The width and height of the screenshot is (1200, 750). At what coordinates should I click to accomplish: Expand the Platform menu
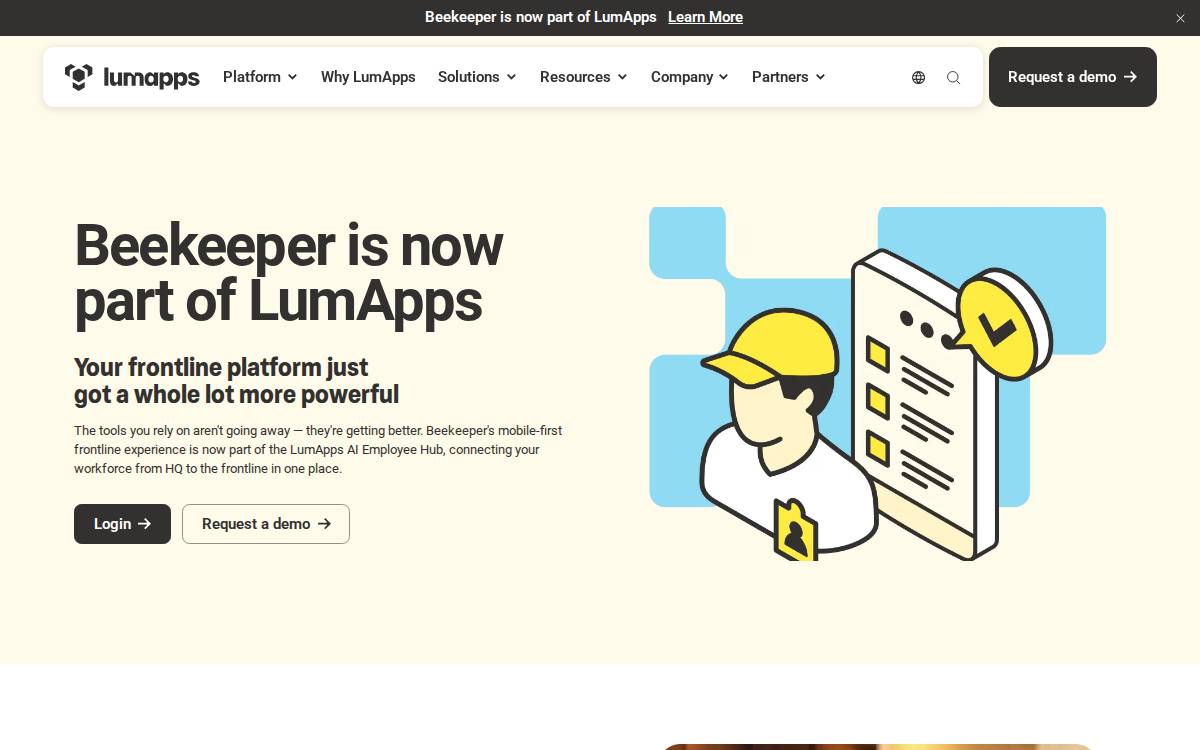pyautogui.click(x=260, y=77)
